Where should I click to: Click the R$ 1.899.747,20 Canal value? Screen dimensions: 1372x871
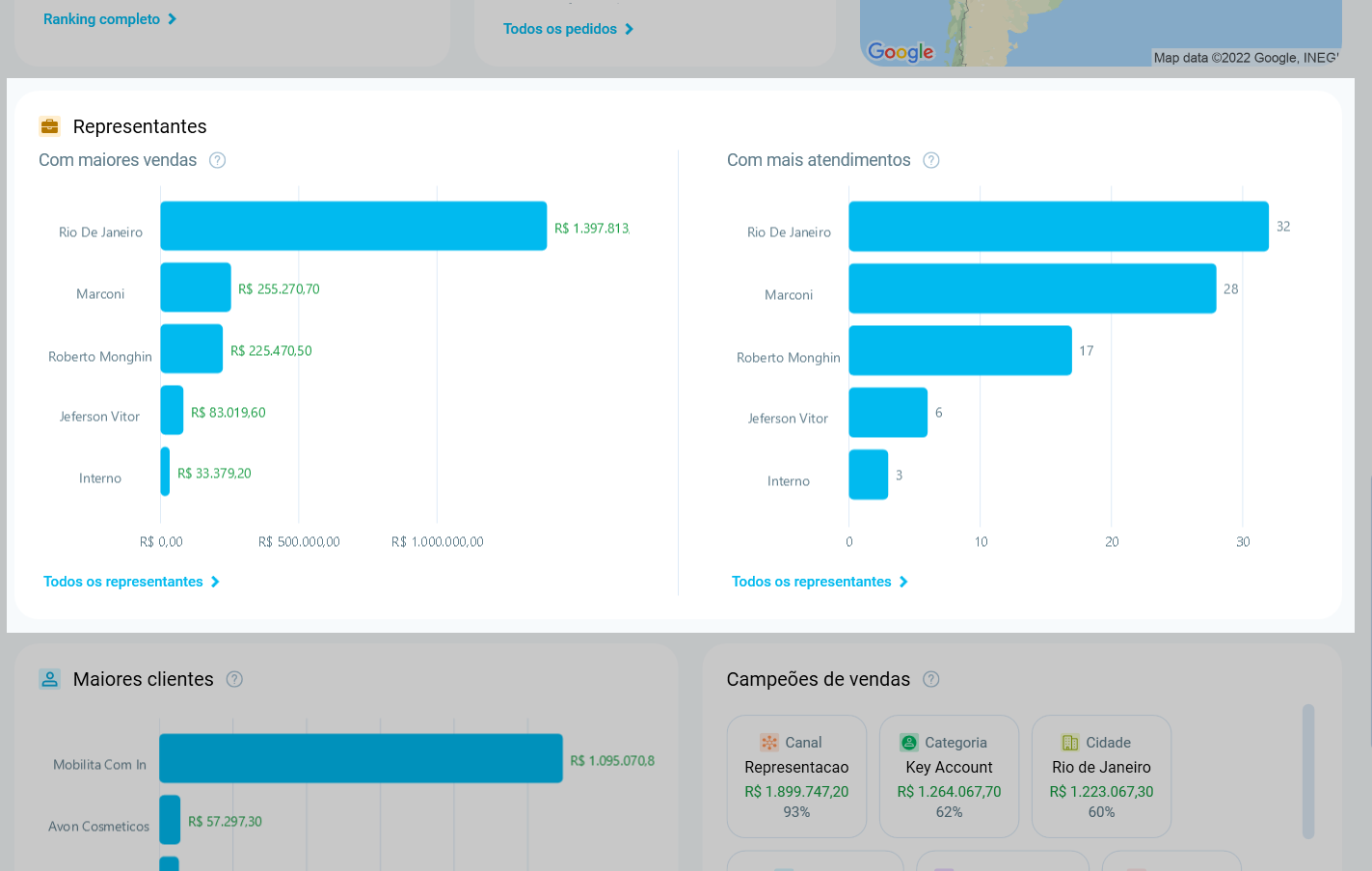pyautogui.click(x=796, y=792)
